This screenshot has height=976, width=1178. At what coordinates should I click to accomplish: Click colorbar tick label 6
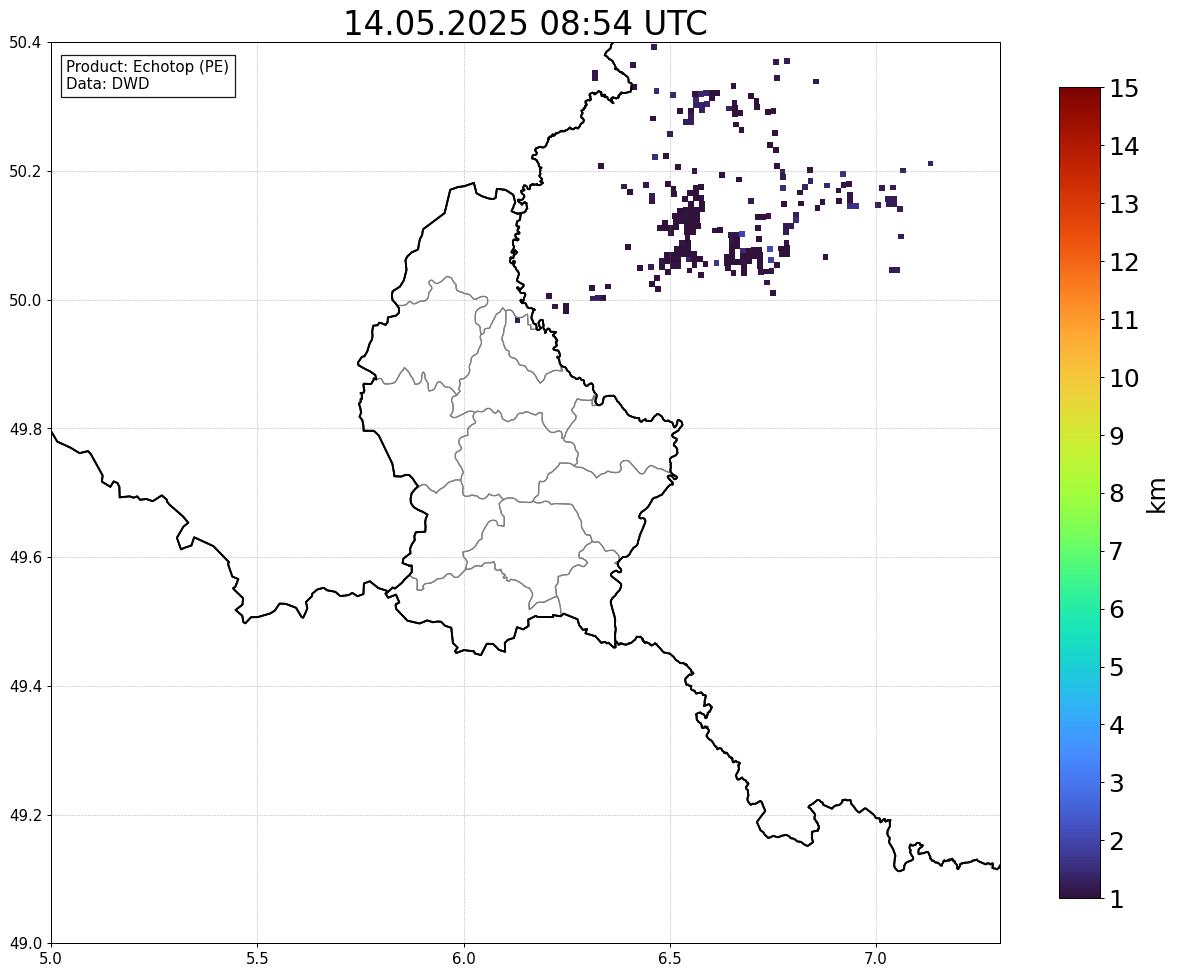click(x=1117, y=609)
